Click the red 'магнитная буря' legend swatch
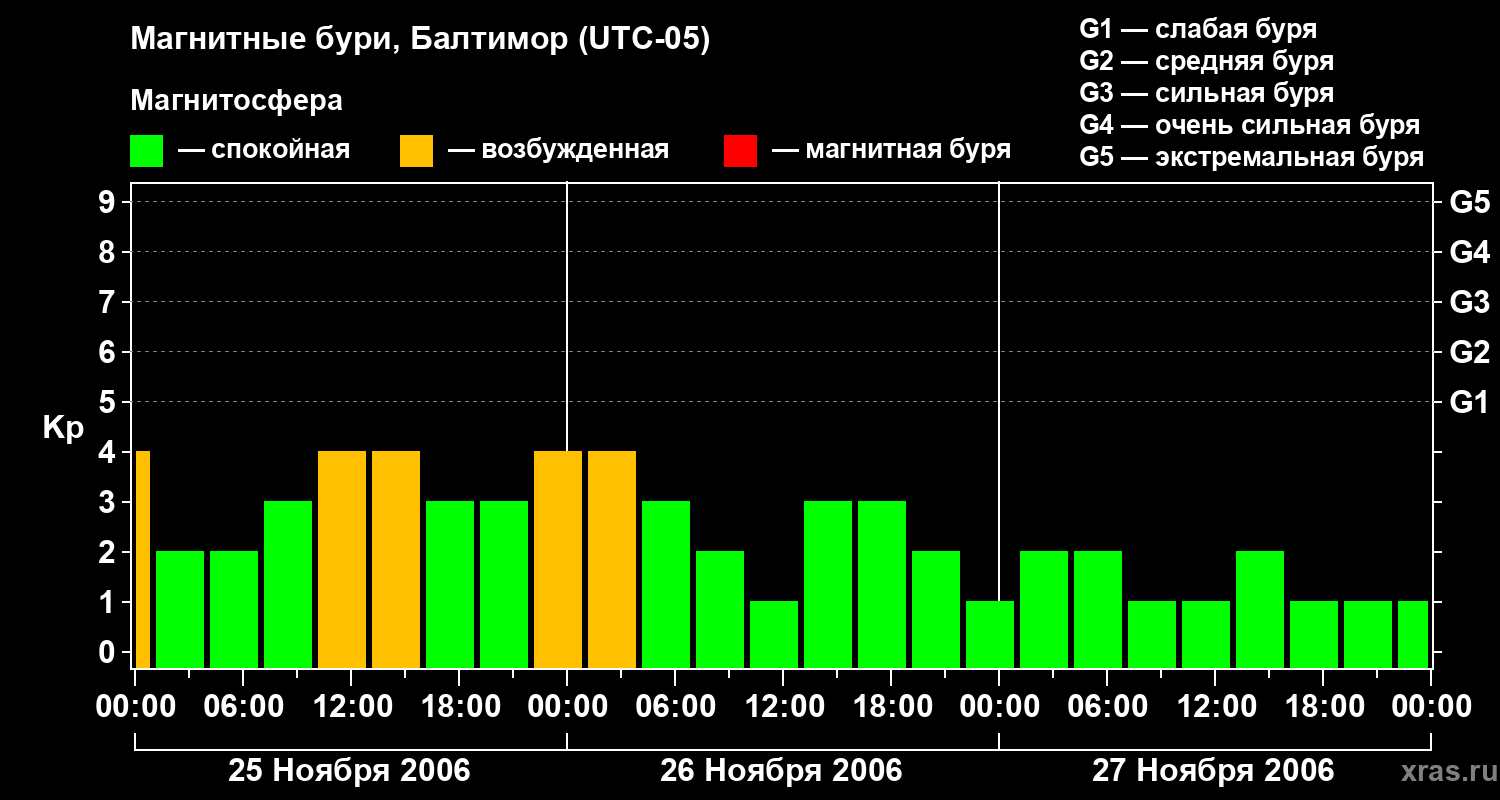 pos(740,151)
